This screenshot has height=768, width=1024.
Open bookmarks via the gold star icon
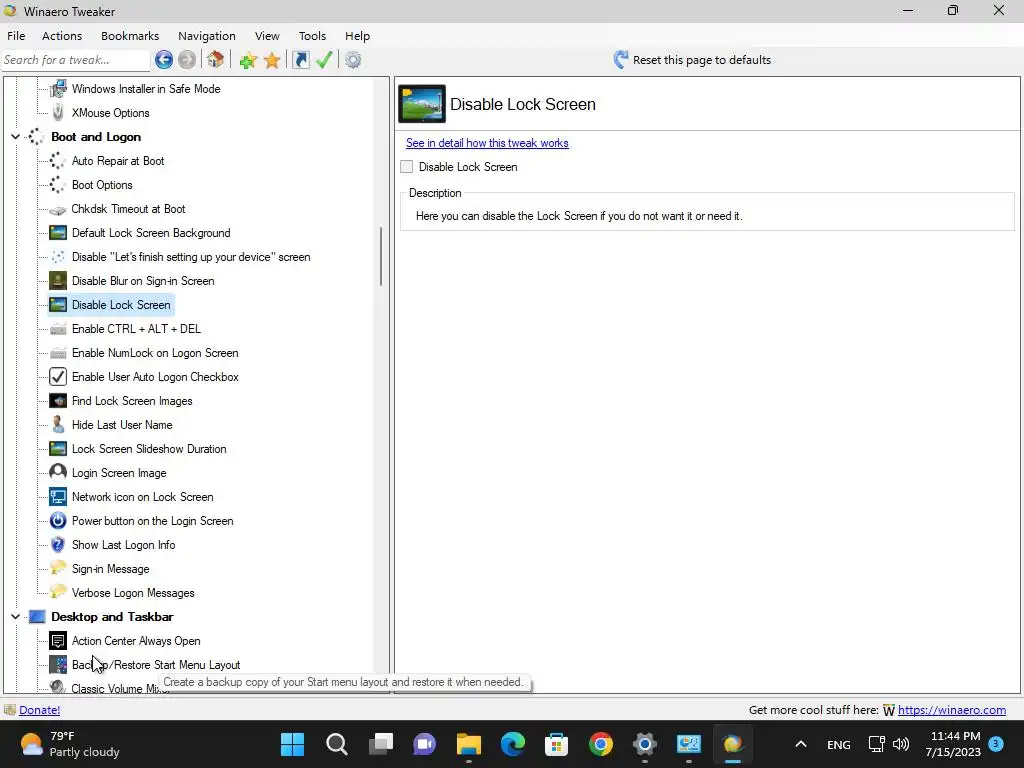[272, 60]
